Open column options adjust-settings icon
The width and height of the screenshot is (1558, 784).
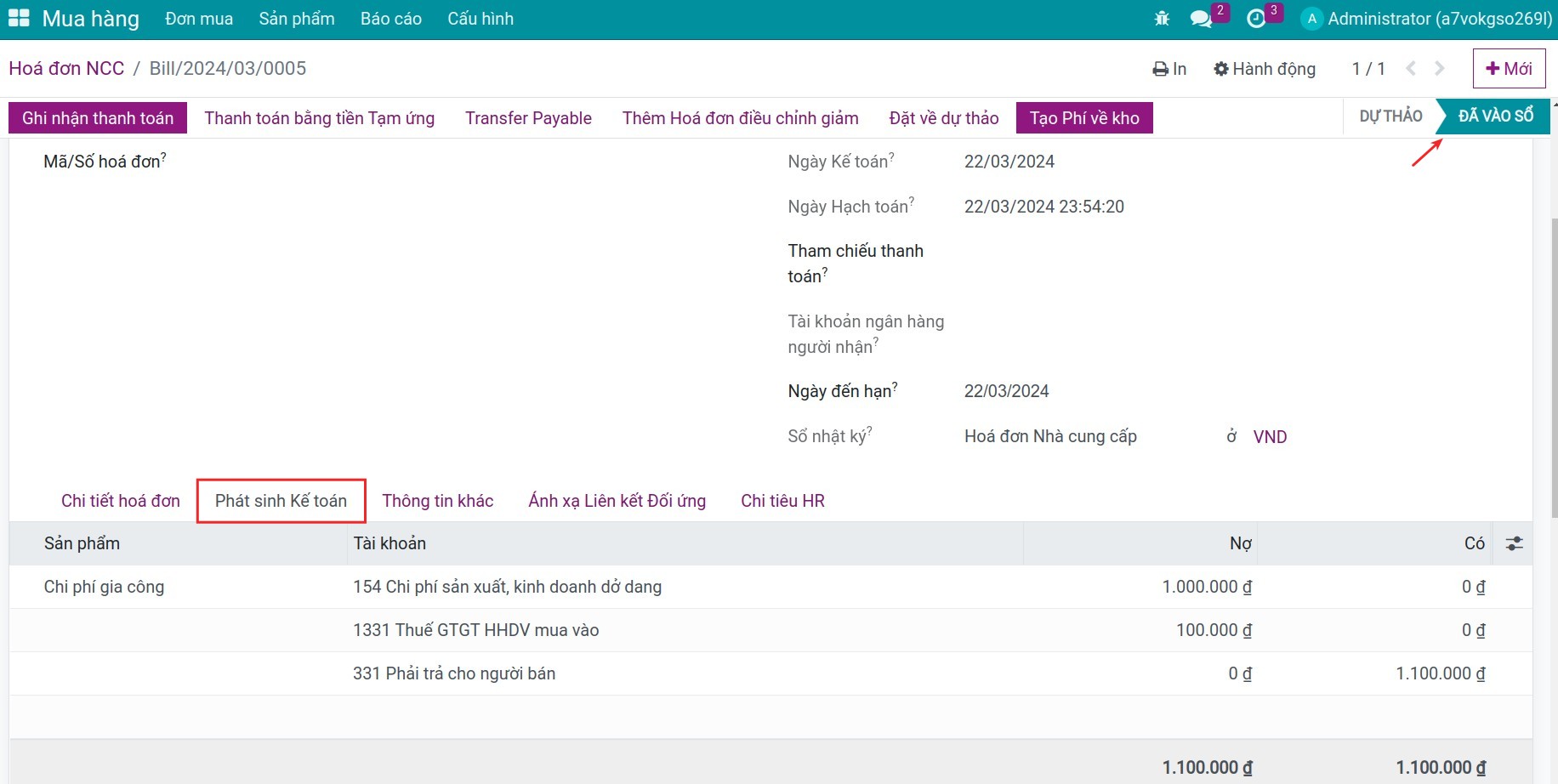pos(1514,543)
